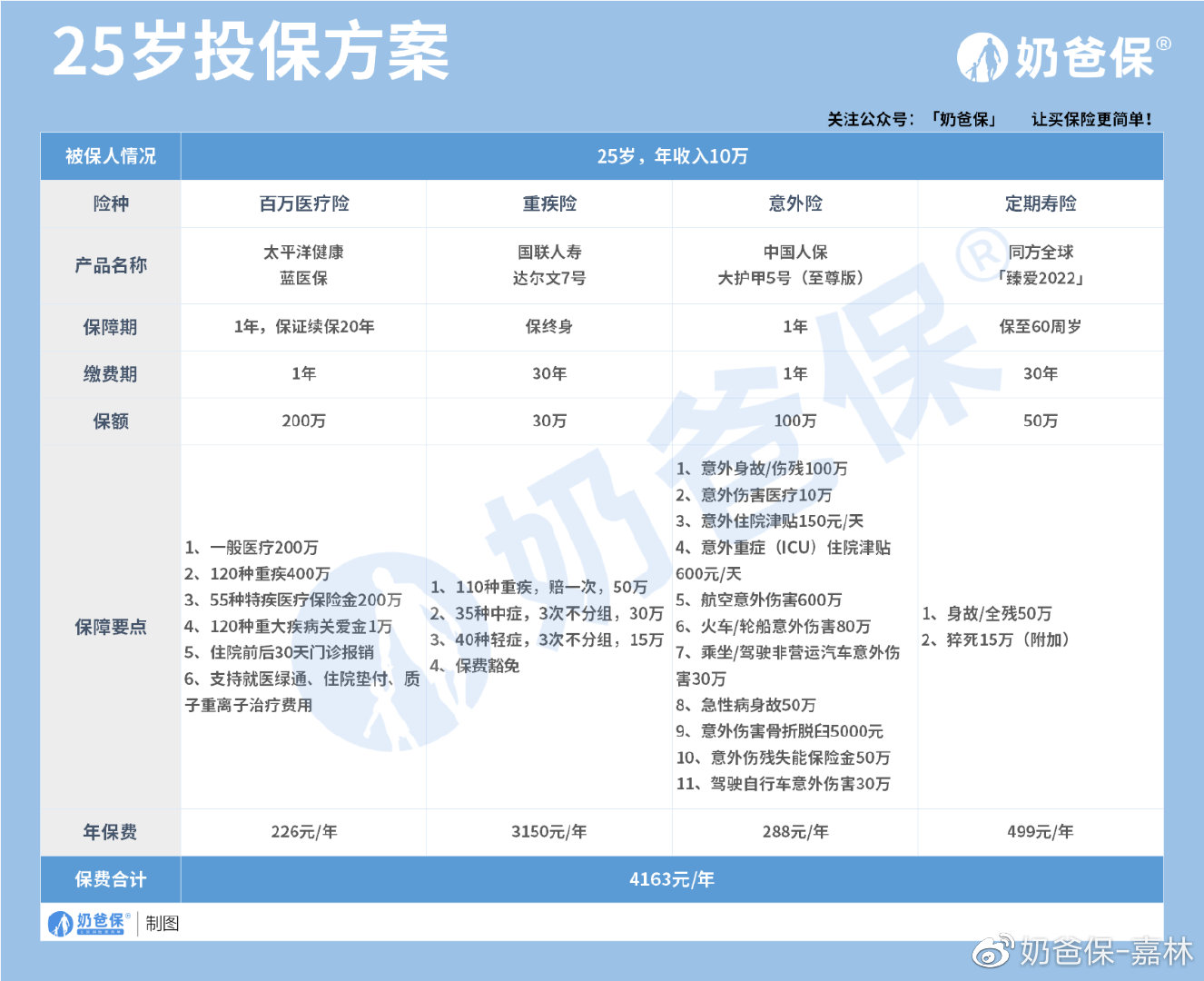Select the 意外险 column heading
1204x981 pixels.
[795, 203]
